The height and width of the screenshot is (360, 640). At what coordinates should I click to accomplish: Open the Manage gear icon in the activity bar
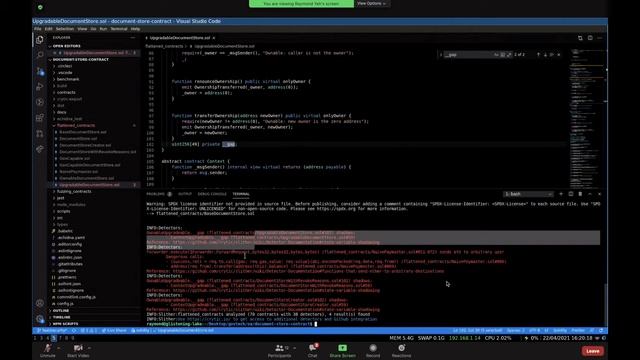click(40, 319)
